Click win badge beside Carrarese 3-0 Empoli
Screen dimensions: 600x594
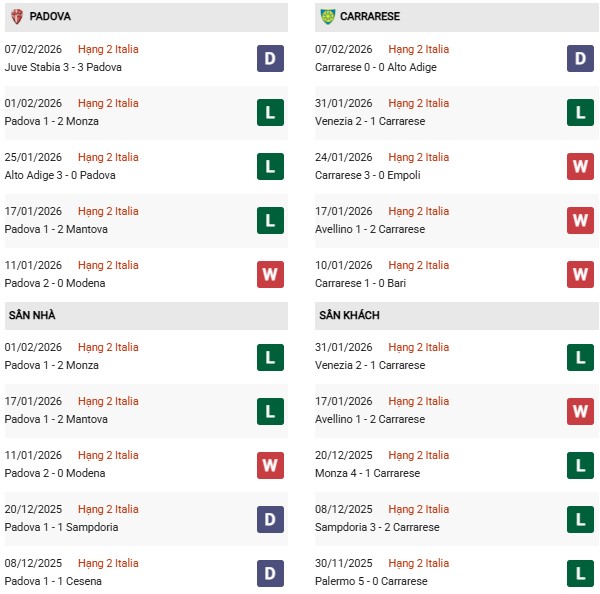[x=581, y=166]
